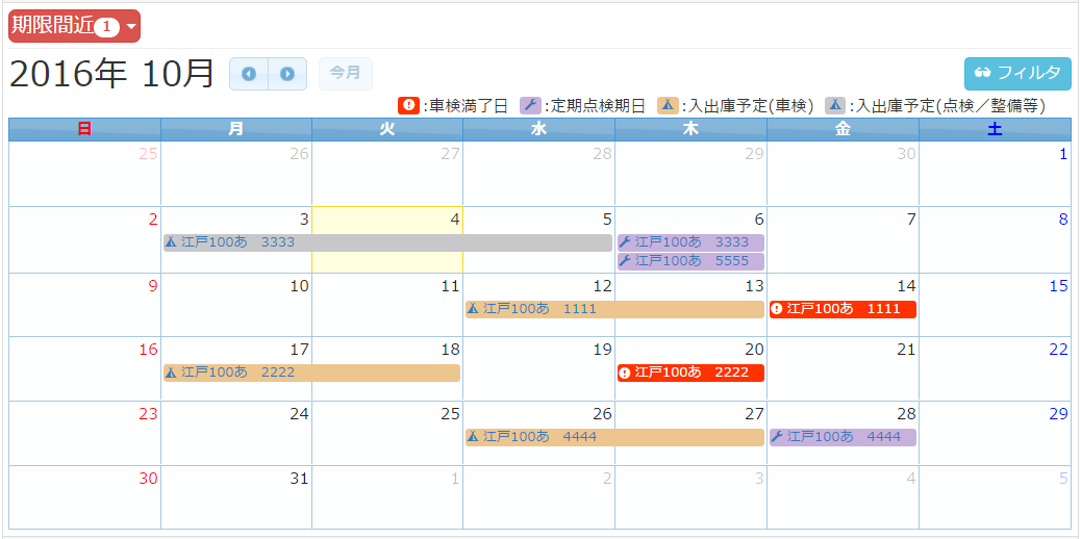
Task: Click the 定期点検期日 wrench legend icon
Action: tap(530, 105)
